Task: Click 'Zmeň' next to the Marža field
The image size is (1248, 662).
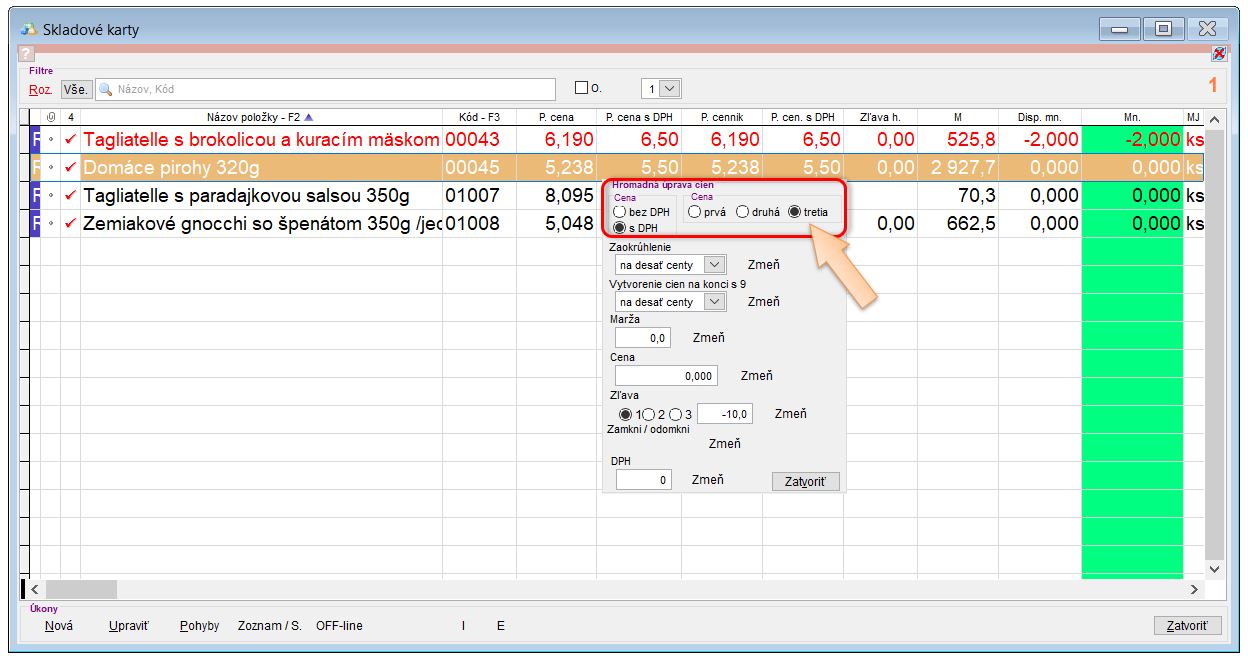Action: point(708,338)
